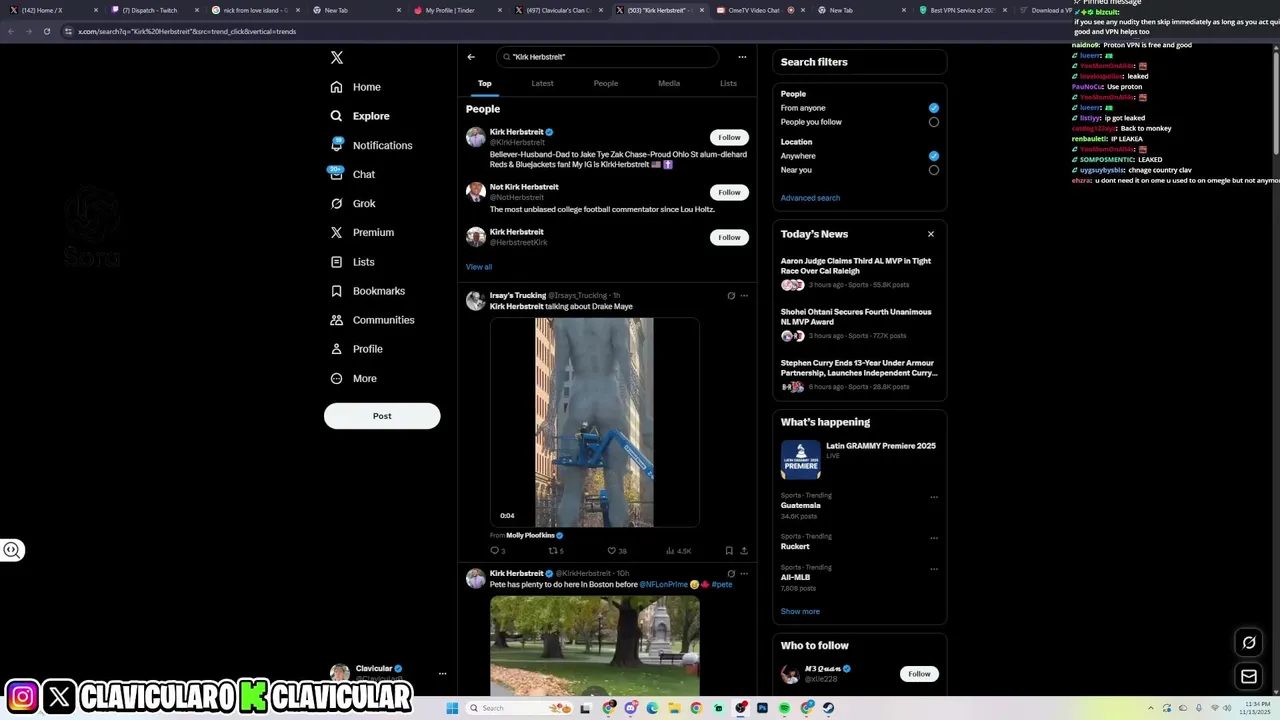Screen dimensions: 1280x720
Task: Click the Post button
Action: [382, 416]
